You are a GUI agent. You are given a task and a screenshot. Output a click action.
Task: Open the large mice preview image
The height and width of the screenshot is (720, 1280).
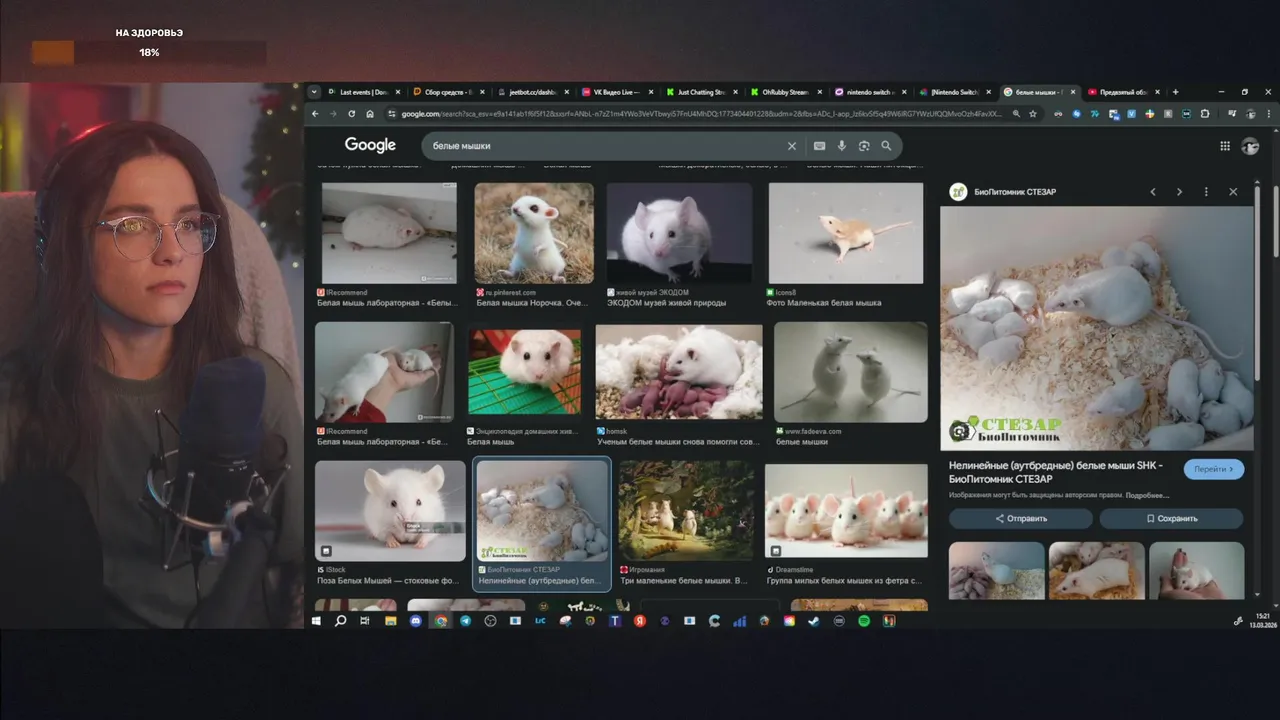click(x=1096, y=328)
